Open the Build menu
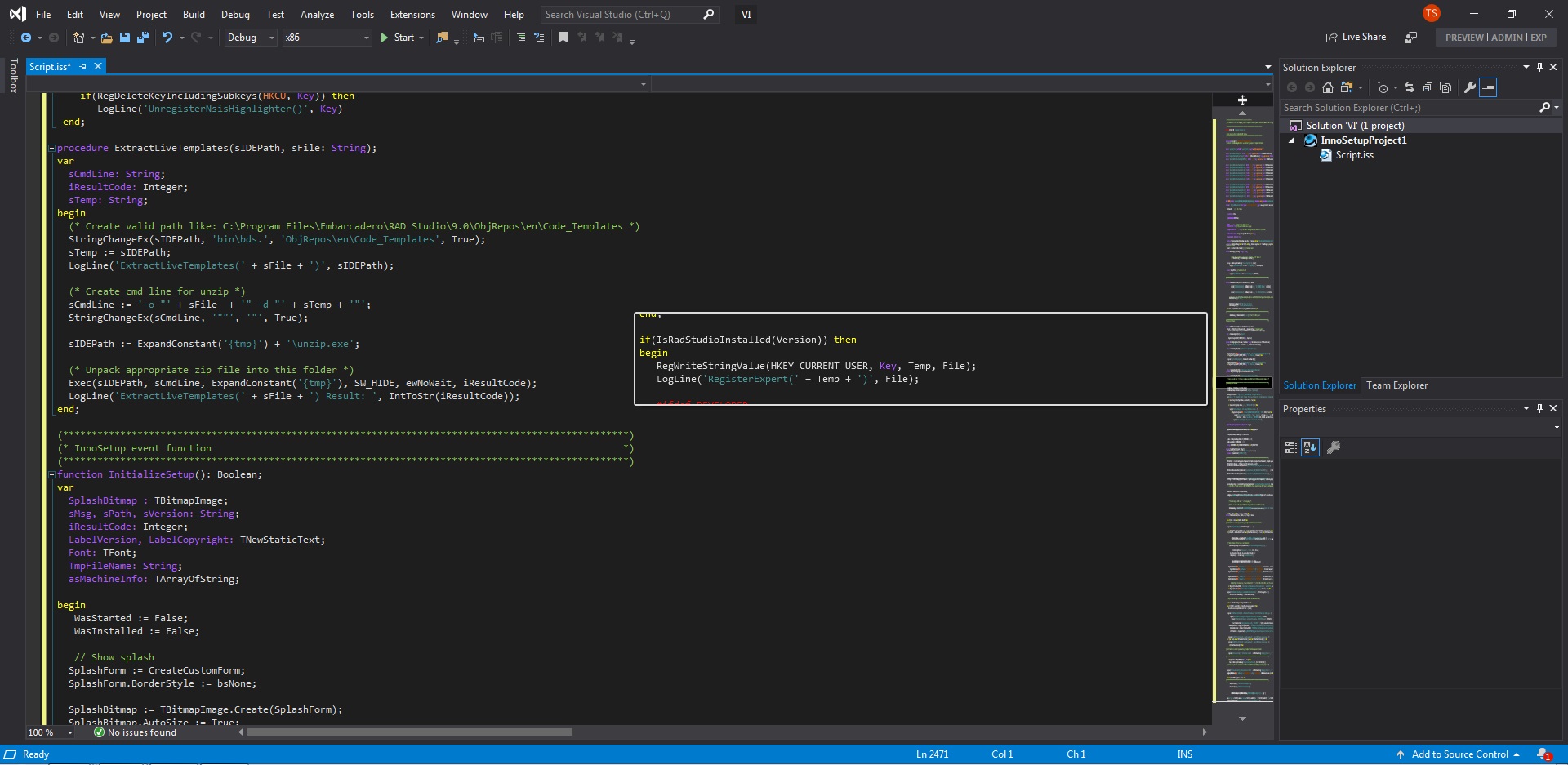Viewport: 1568px width, 765px height. tap(194, 15)
